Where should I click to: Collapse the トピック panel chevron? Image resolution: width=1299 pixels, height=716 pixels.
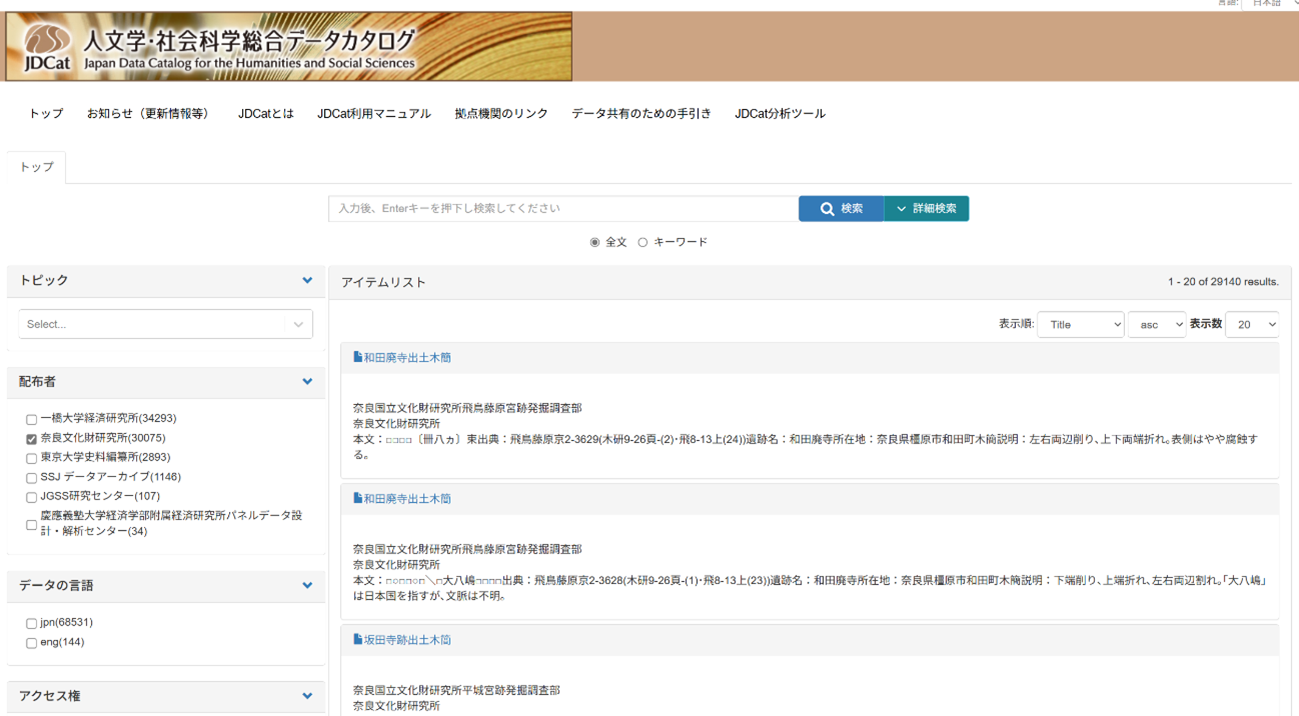click(x=307, y=281)
